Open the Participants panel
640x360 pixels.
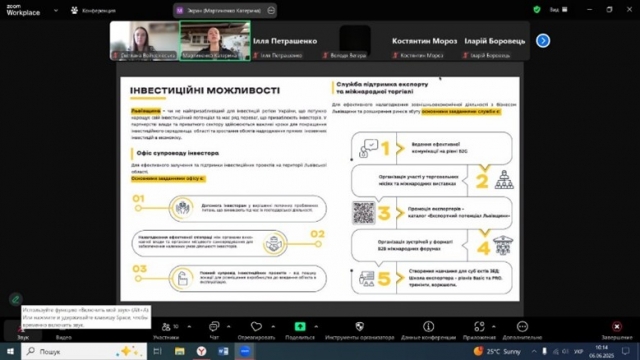coord(166,331)
